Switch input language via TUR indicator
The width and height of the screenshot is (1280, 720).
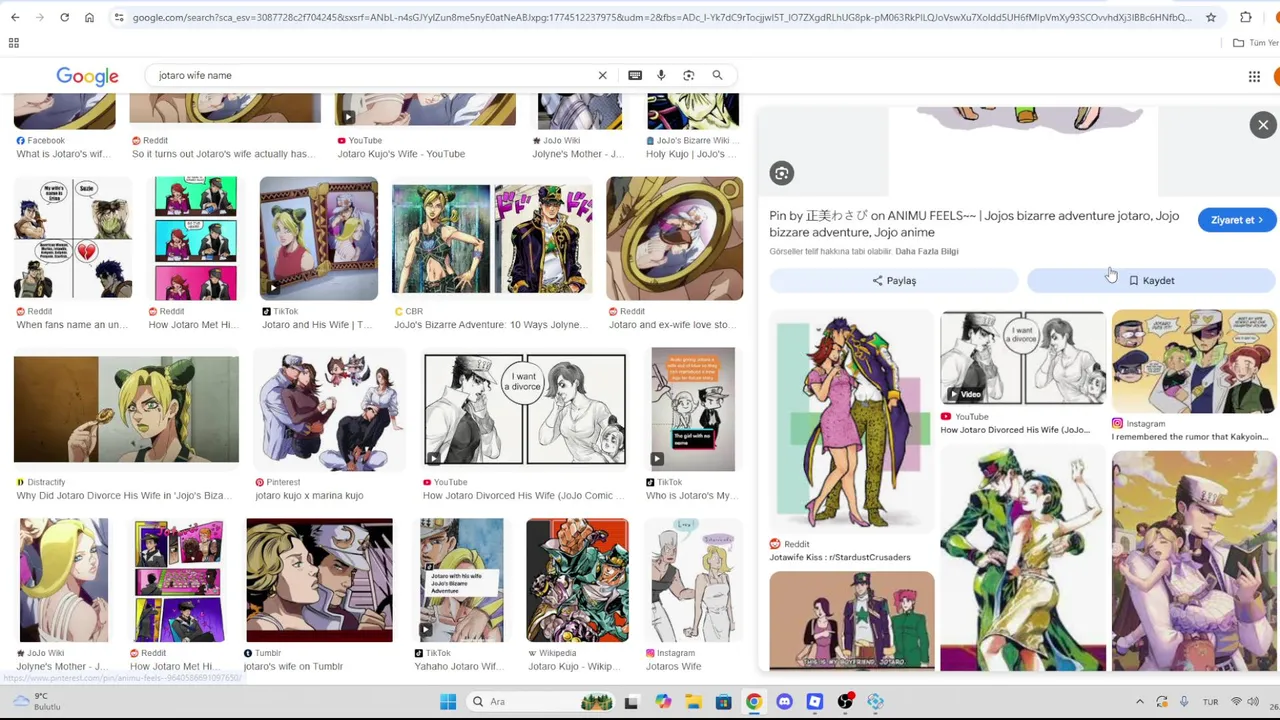[x=1210, y=702]
